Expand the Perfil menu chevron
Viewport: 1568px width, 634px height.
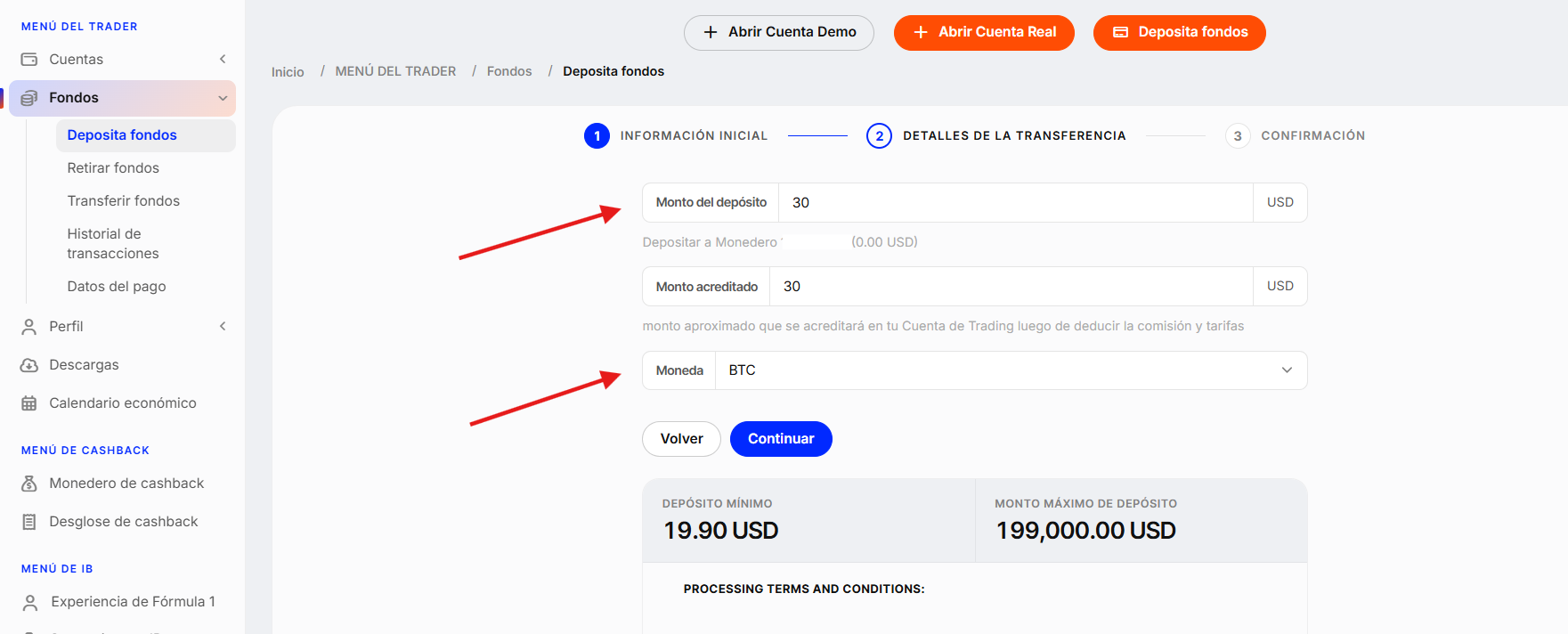coord(223,327)
